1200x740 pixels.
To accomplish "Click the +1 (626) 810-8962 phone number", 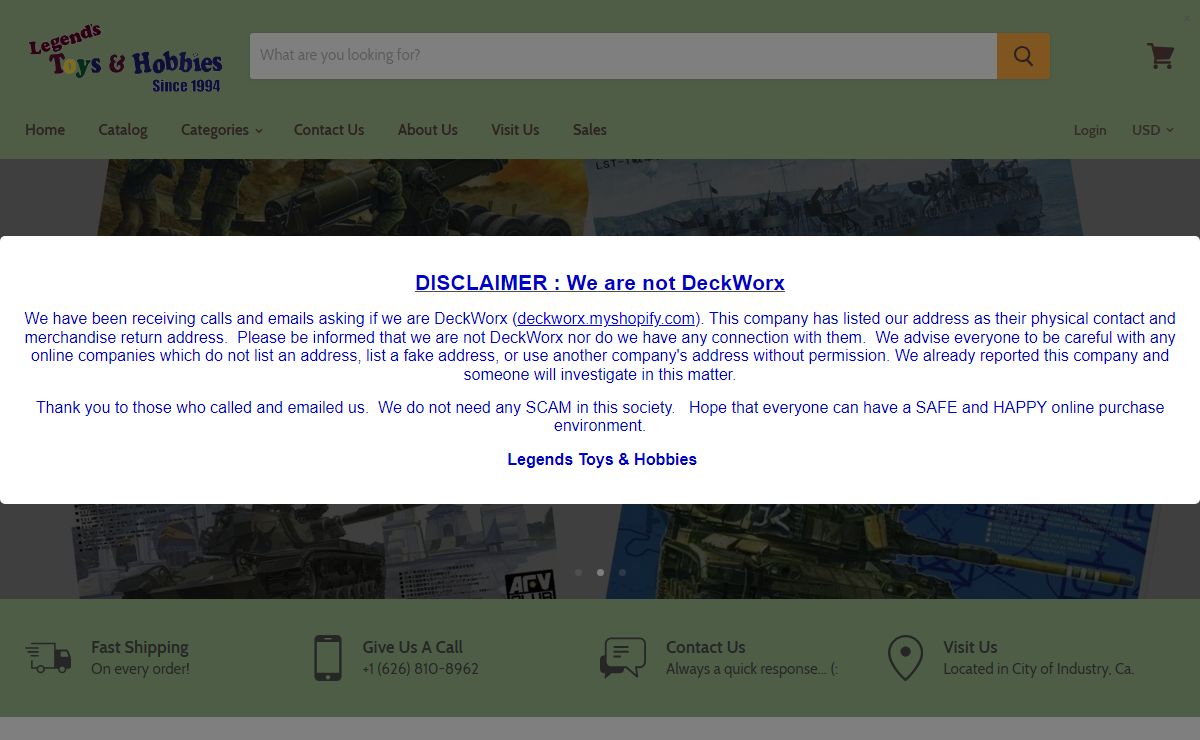I will pos(420,669).
